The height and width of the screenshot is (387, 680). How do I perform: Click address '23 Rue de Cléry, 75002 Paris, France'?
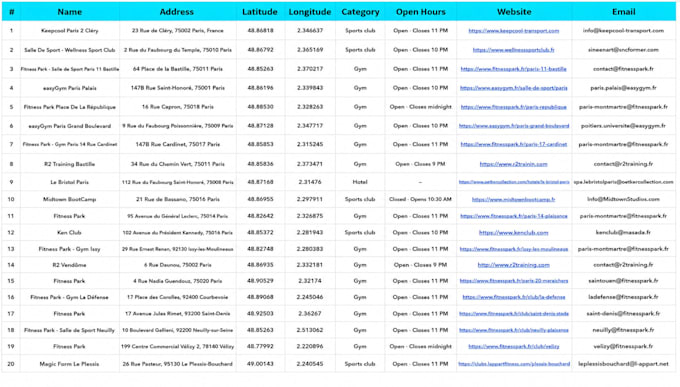point(178,31)
